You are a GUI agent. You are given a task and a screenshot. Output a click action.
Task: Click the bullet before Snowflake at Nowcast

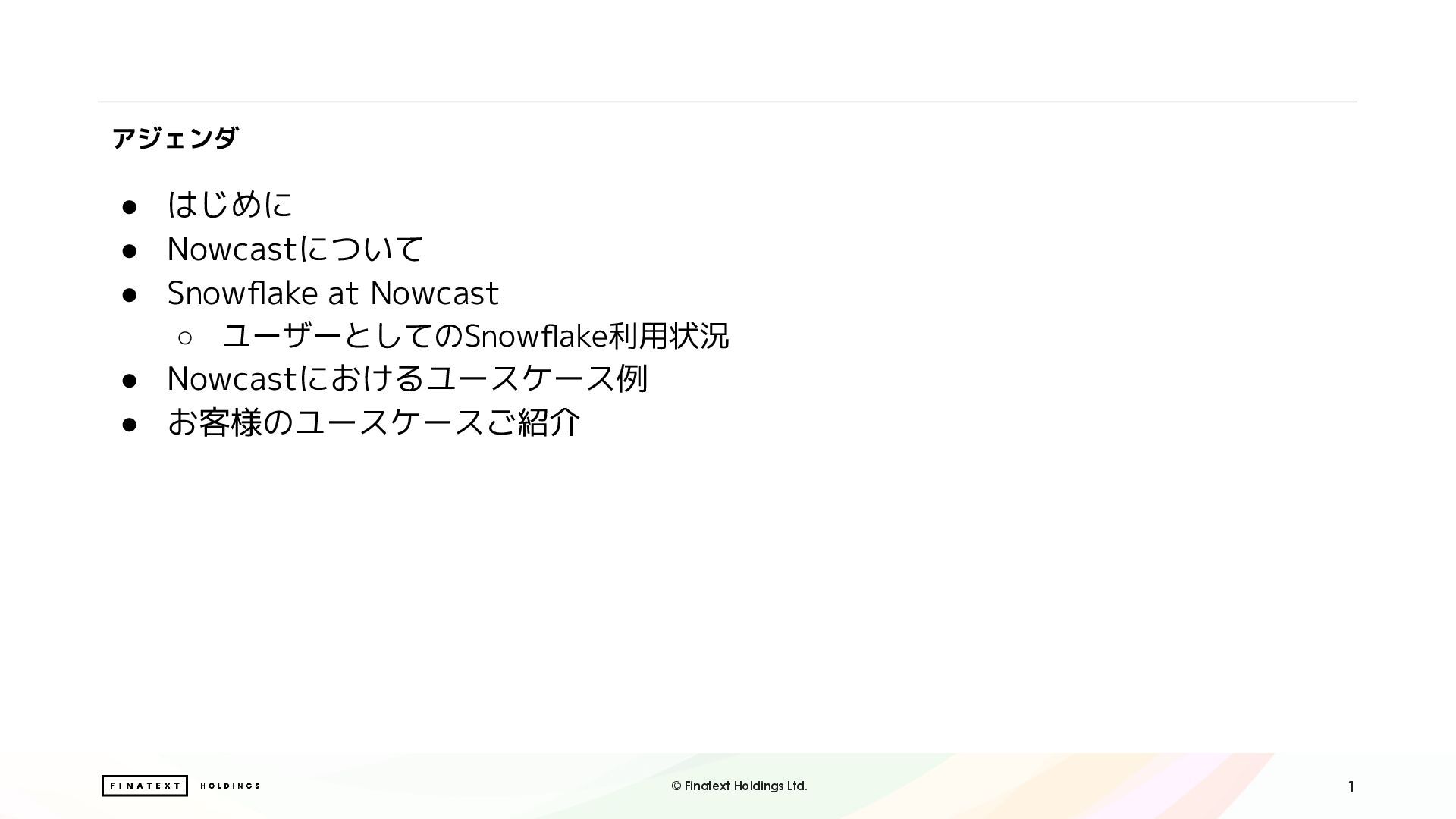(x=130, y=295)
